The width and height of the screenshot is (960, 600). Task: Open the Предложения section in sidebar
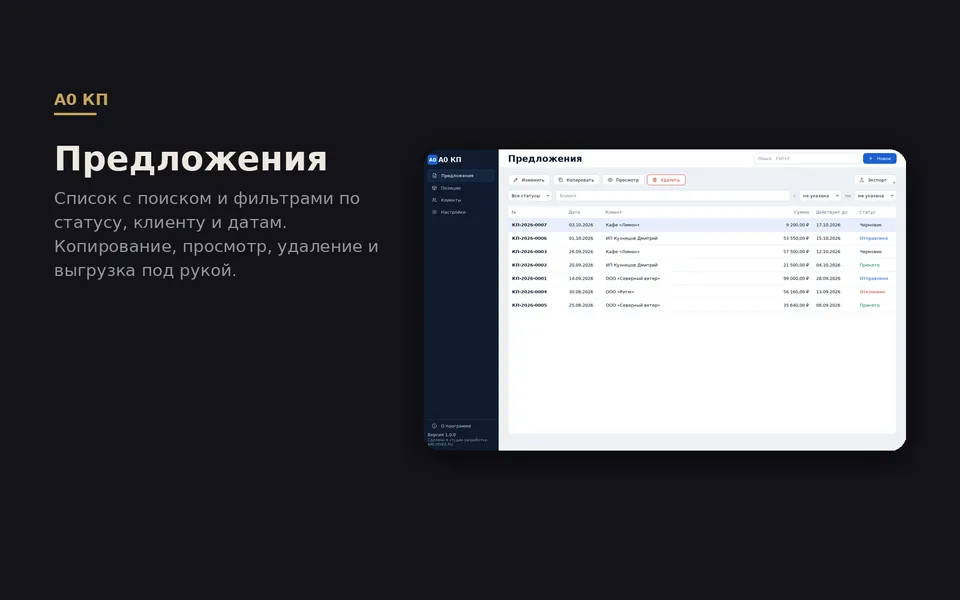[461, 176]
